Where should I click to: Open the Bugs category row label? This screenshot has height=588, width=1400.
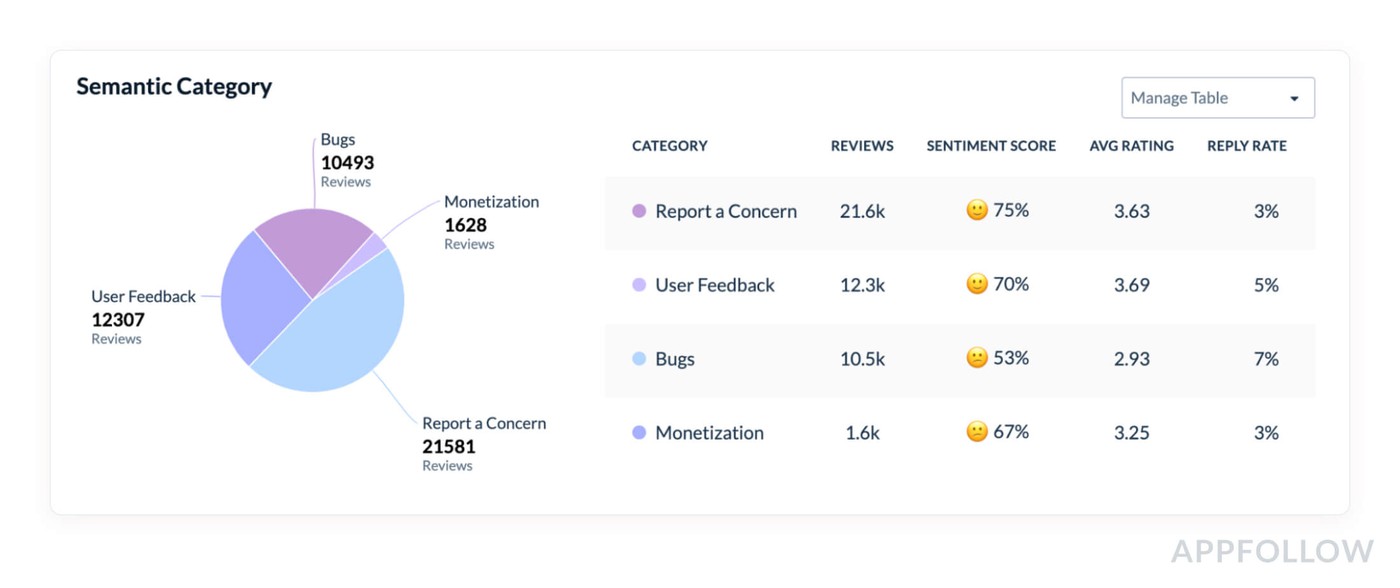click(x=674, y=359)
